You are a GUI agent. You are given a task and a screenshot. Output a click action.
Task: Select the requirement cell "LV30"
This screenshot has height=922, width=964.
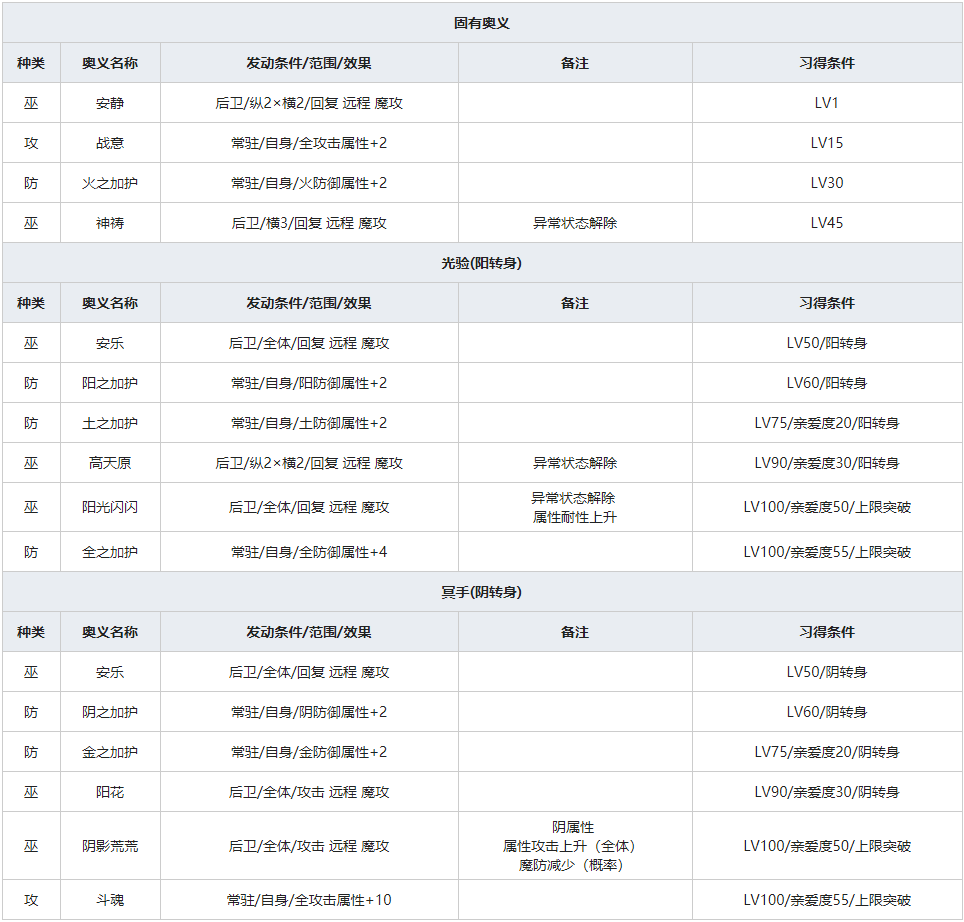(827, 183)
